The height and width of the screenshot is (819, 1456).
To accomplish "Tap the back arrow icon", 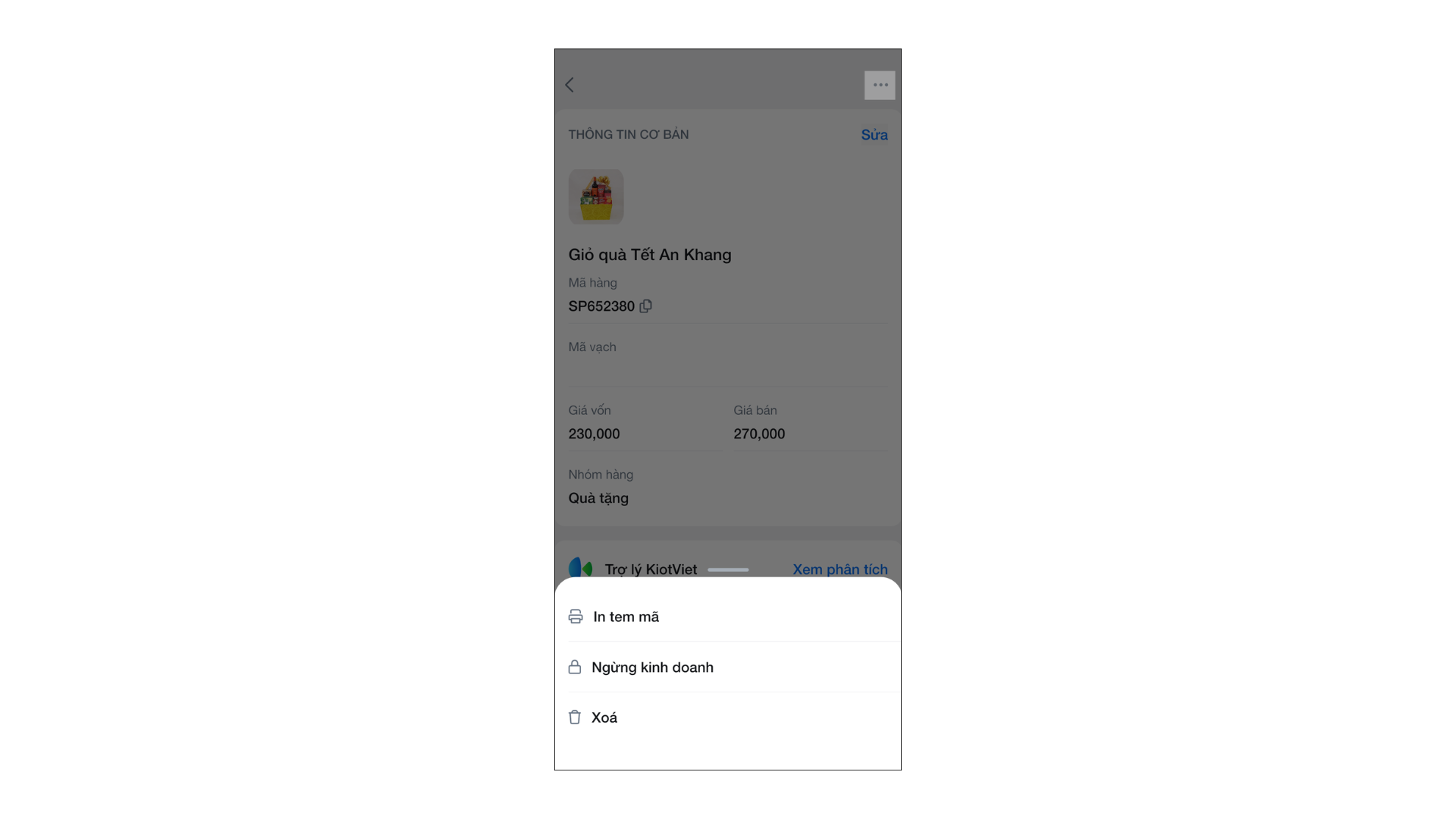I will point(570,85).
